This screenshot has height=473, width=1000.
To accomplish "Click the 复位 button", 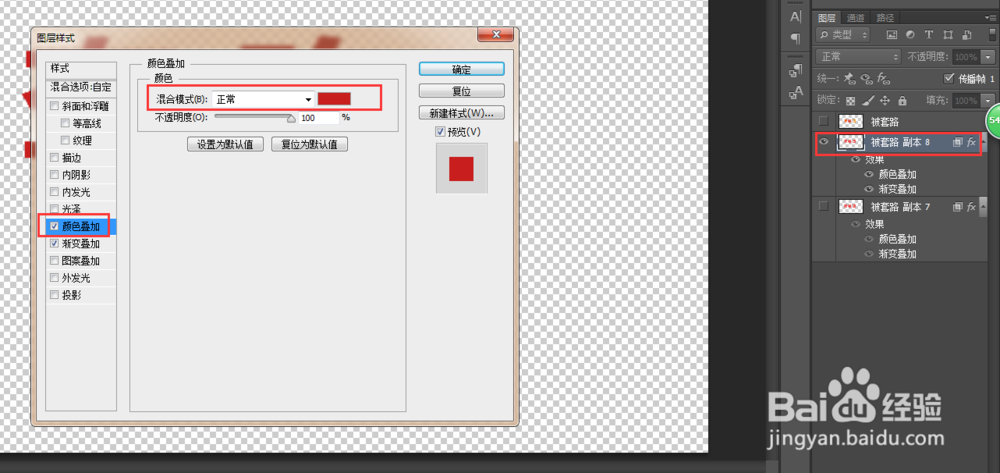I will (x=462, y=91).
